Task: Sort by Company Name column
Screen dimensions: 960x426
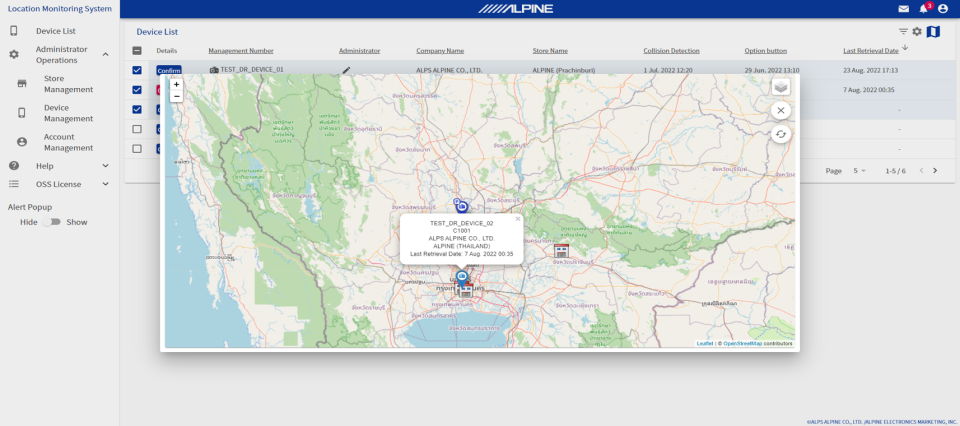Action: [440, 51]
